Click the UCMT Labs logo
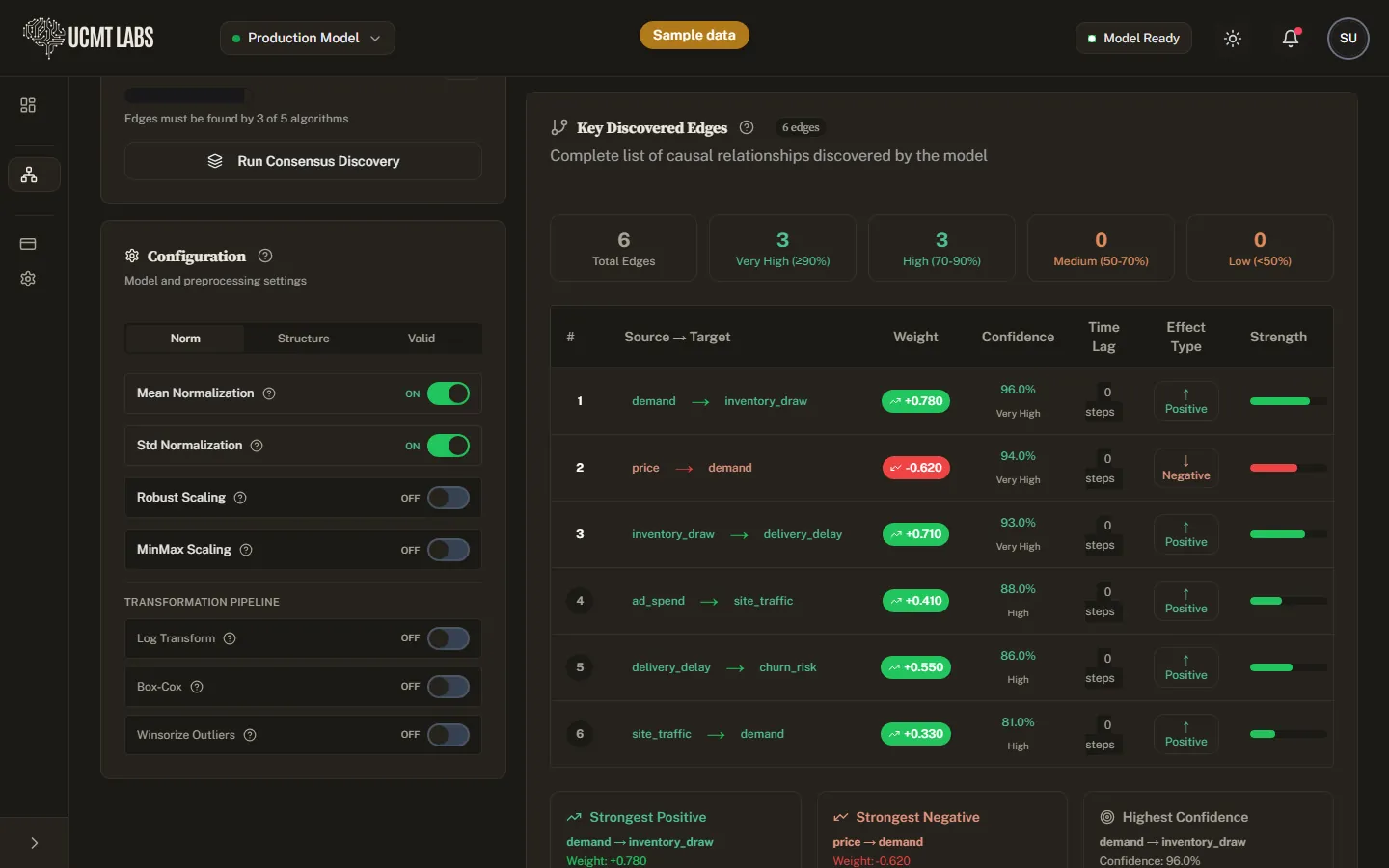Viewport: 1389px width, 868px height. (89, 38)
